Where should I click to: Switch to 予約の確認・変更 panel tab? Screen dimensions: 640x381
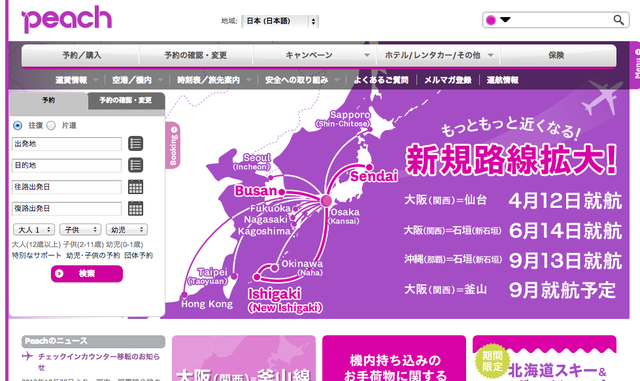tap(126, 100)
